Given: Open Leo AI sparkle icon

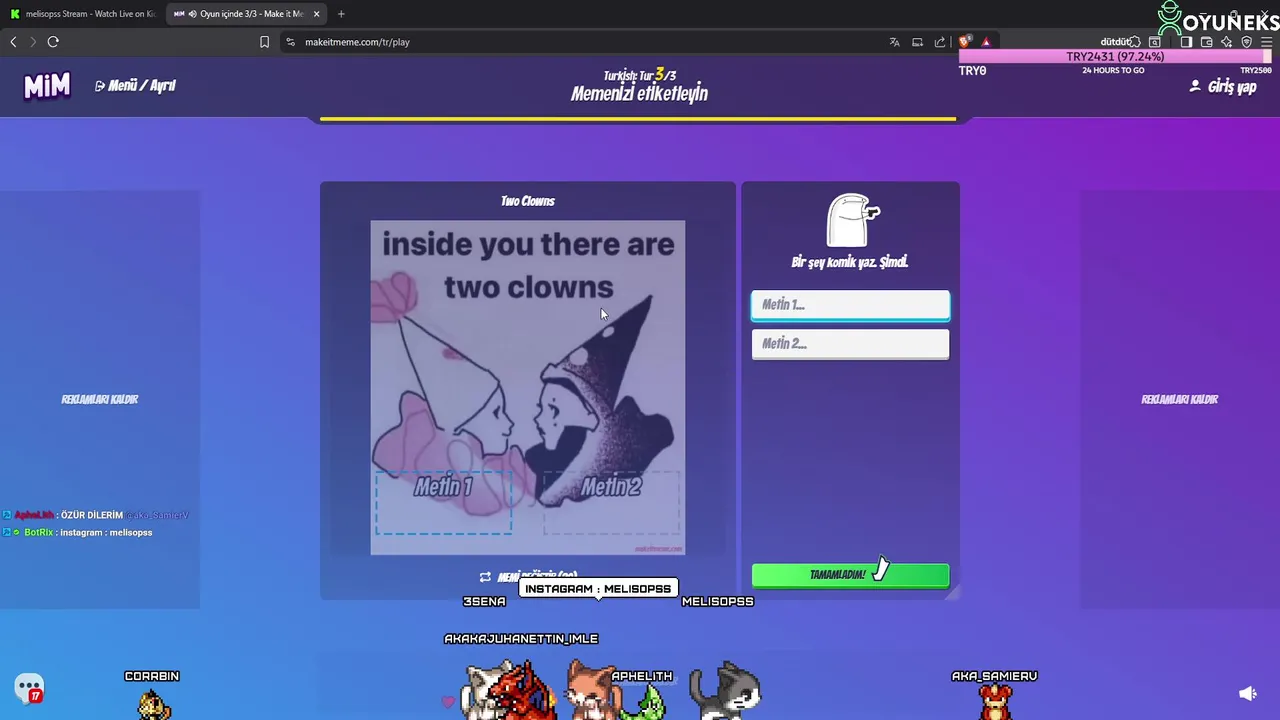Looking at the screenshot, I should (1226, 42).
